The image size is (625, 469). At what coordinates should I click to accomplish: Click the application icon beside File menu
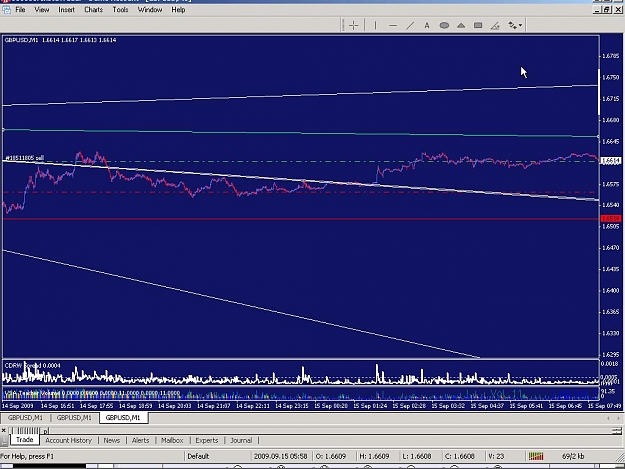(6, 10)
